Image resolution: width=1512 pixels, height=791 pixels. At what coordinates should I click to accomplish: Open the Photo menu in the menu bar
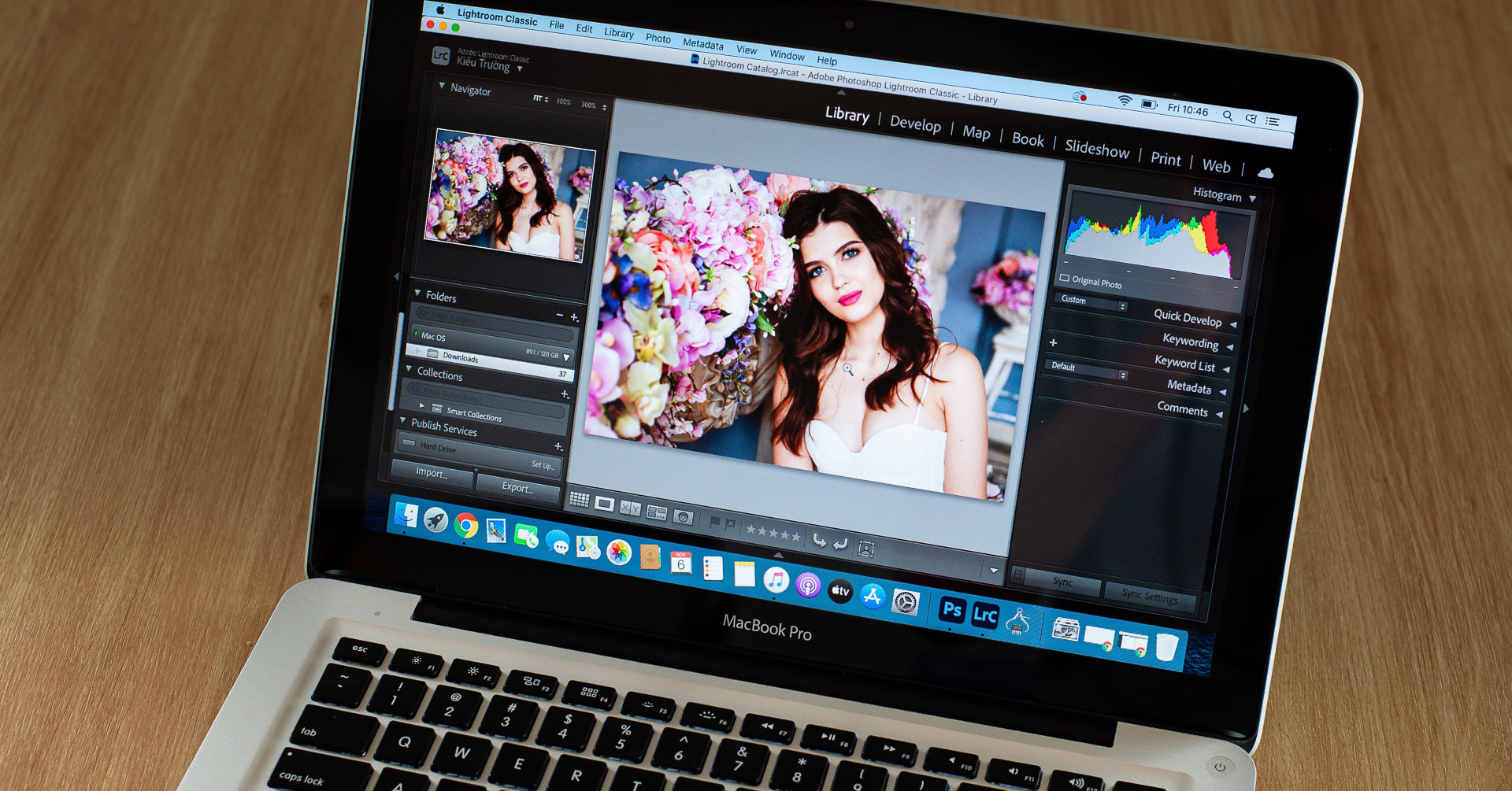point(658,39)
